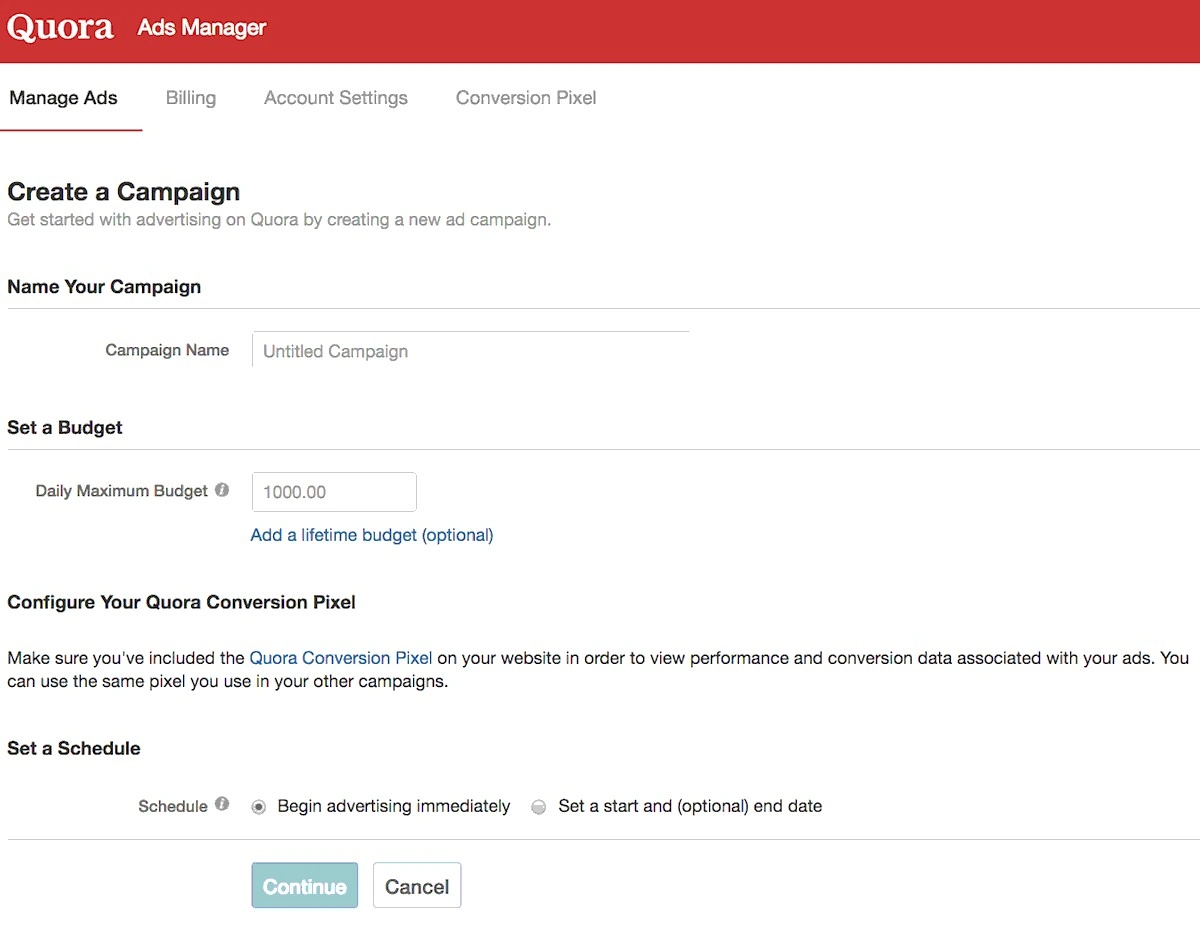
Task: Click the Daily Maximum Budget info icon
Action: pyautogui.click(x=221, y=490)
